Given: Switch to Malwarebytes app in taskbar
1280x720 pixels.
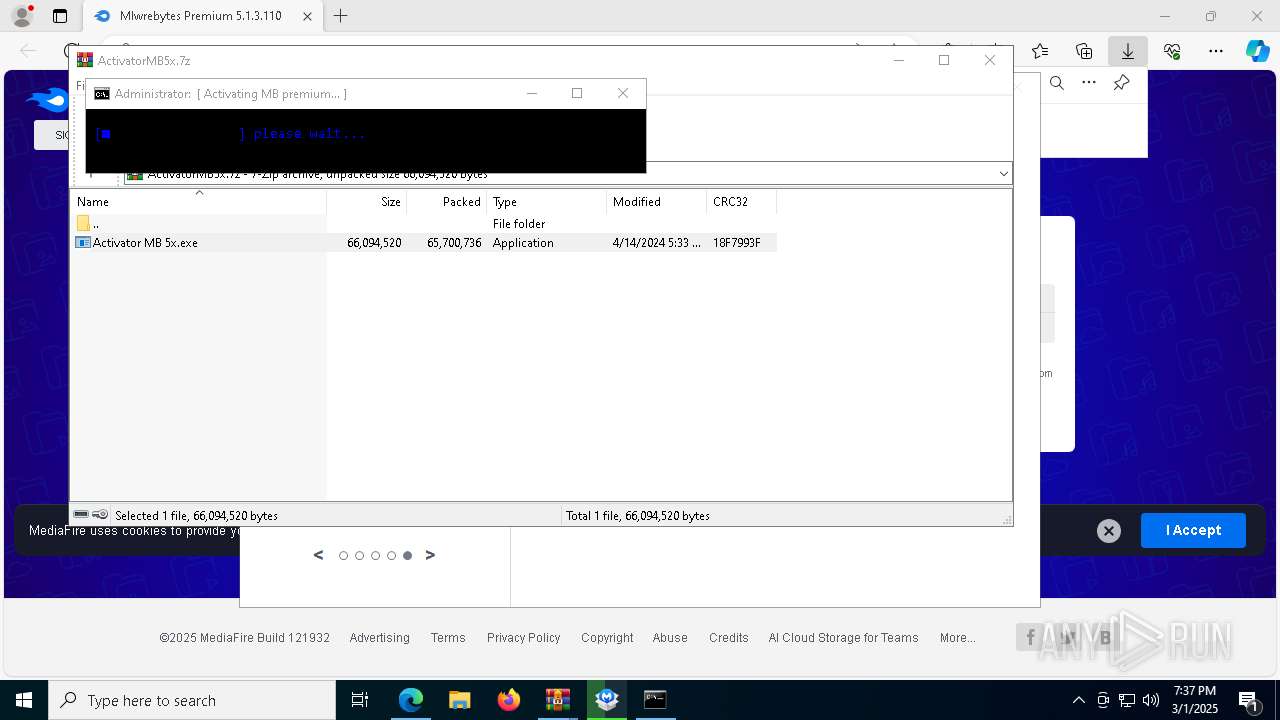Looking at the screenshot, I should 607,700.
